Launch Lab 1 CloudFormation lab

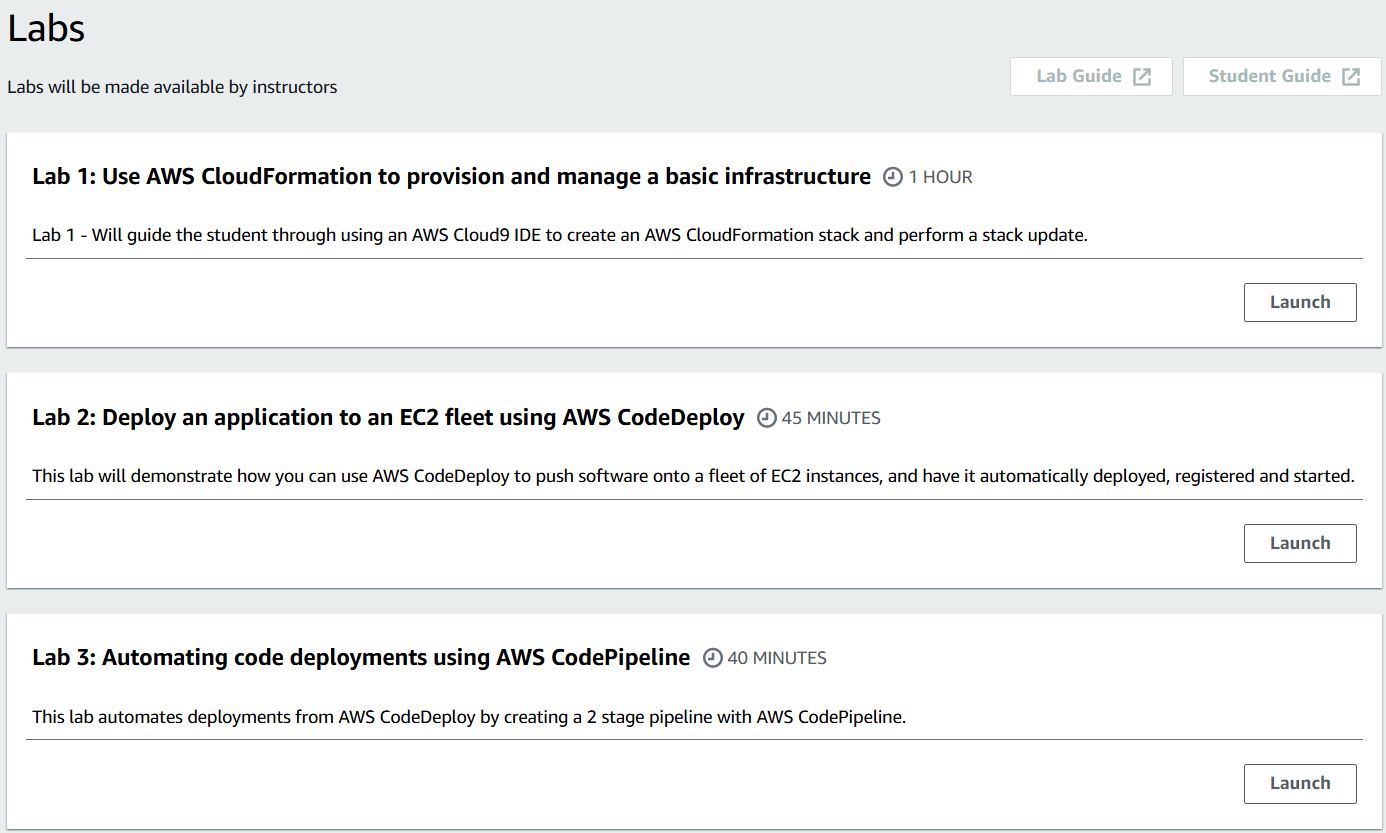point(1300,302)
